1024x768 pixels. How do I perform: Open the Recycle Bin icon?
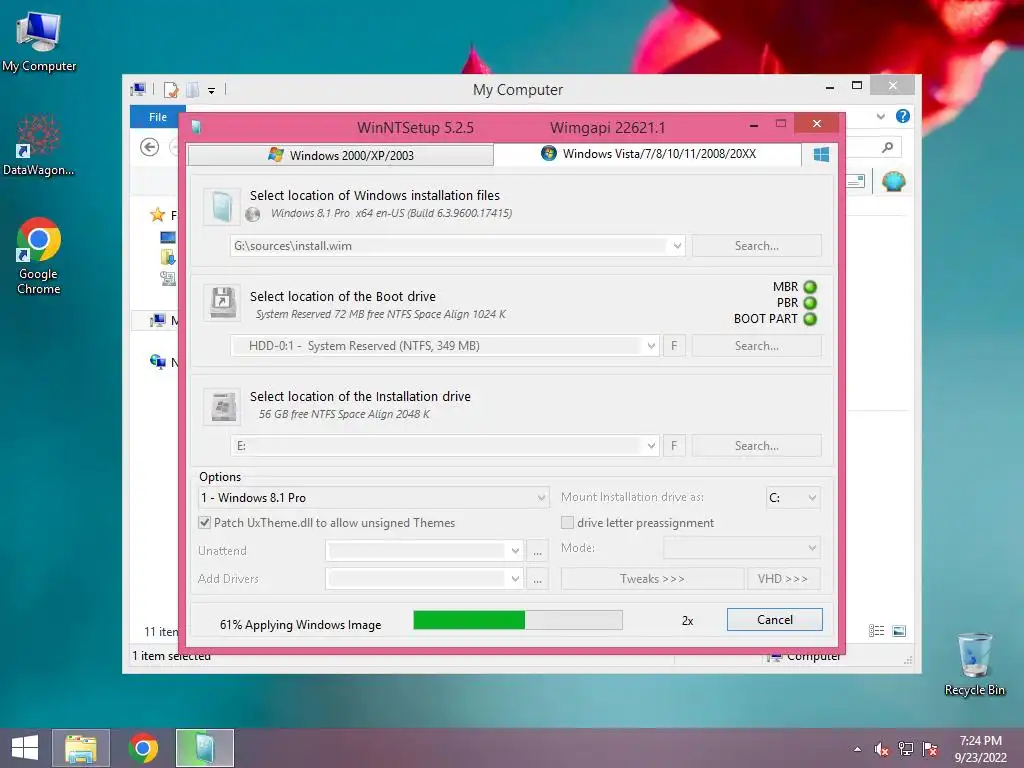pyautogui.click(x=974, y=664)
